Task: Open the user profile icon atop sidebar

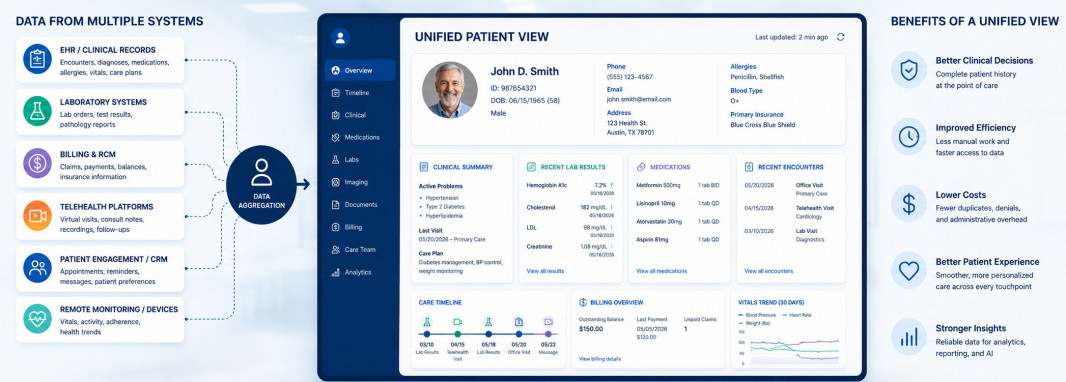Action: tap(341, 37)
